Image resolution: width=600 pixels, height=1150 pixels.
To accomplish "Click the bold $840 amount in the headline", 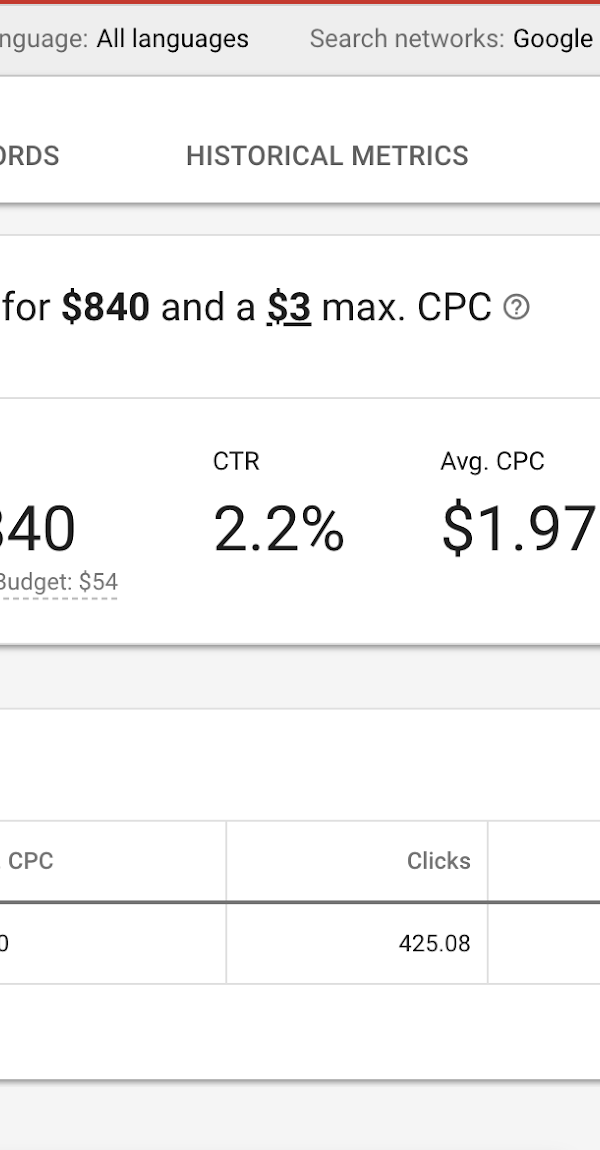I will (106, 307).
